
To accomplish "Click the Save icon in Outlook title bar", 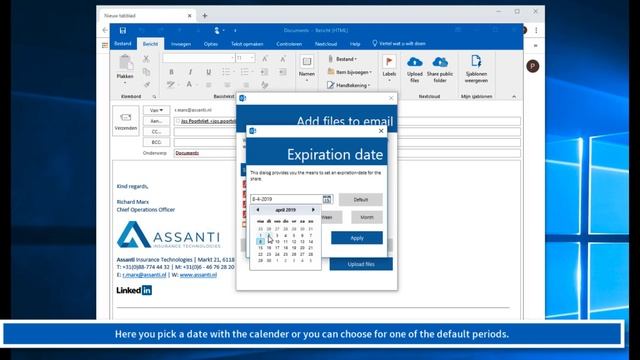I will coord(122,30).
